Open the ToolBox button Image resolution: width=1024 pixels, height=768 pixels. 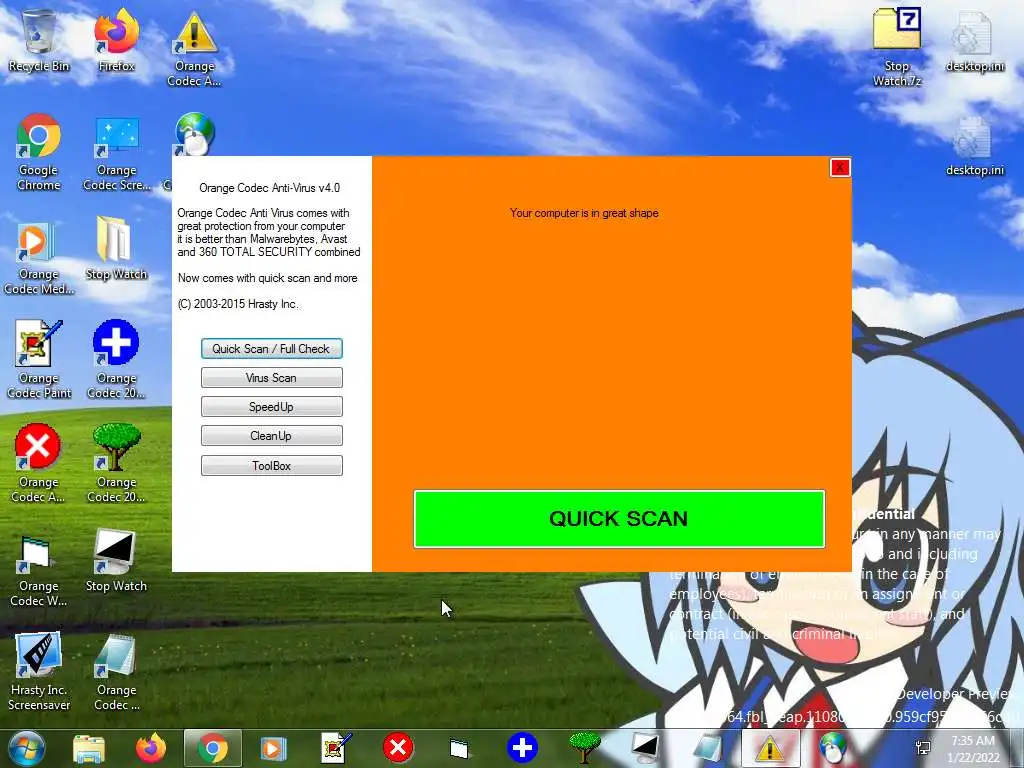272,466
